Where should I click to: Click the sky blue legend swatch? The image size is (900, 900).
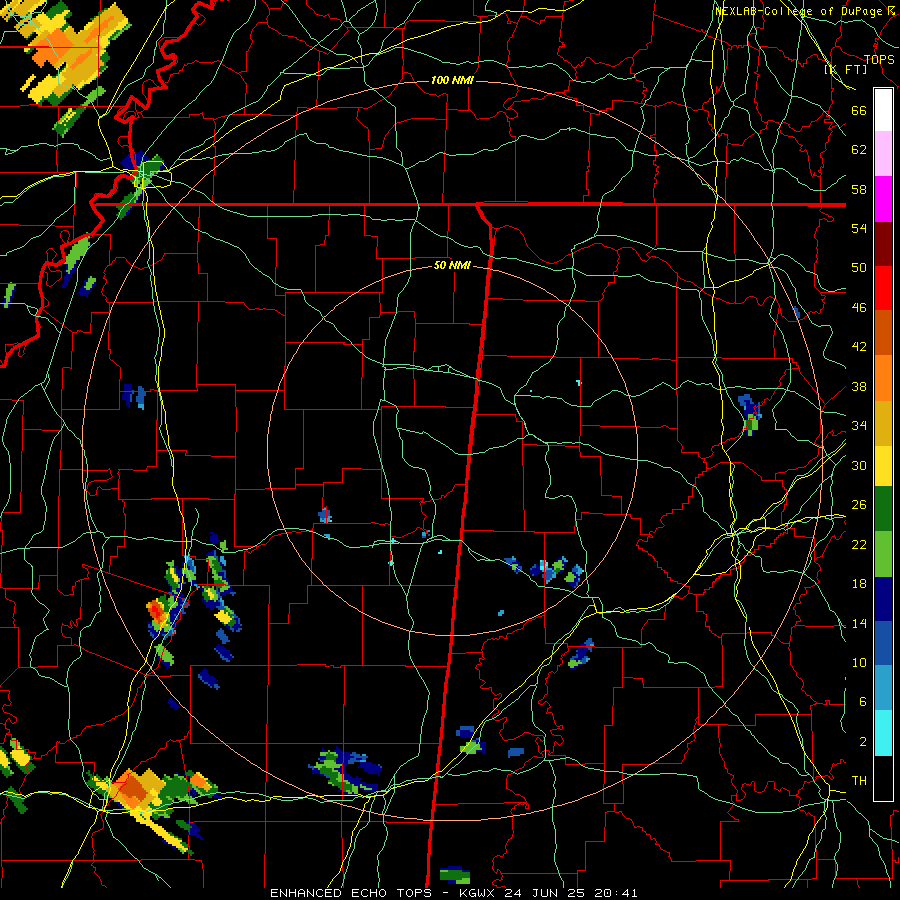(883, 687)
